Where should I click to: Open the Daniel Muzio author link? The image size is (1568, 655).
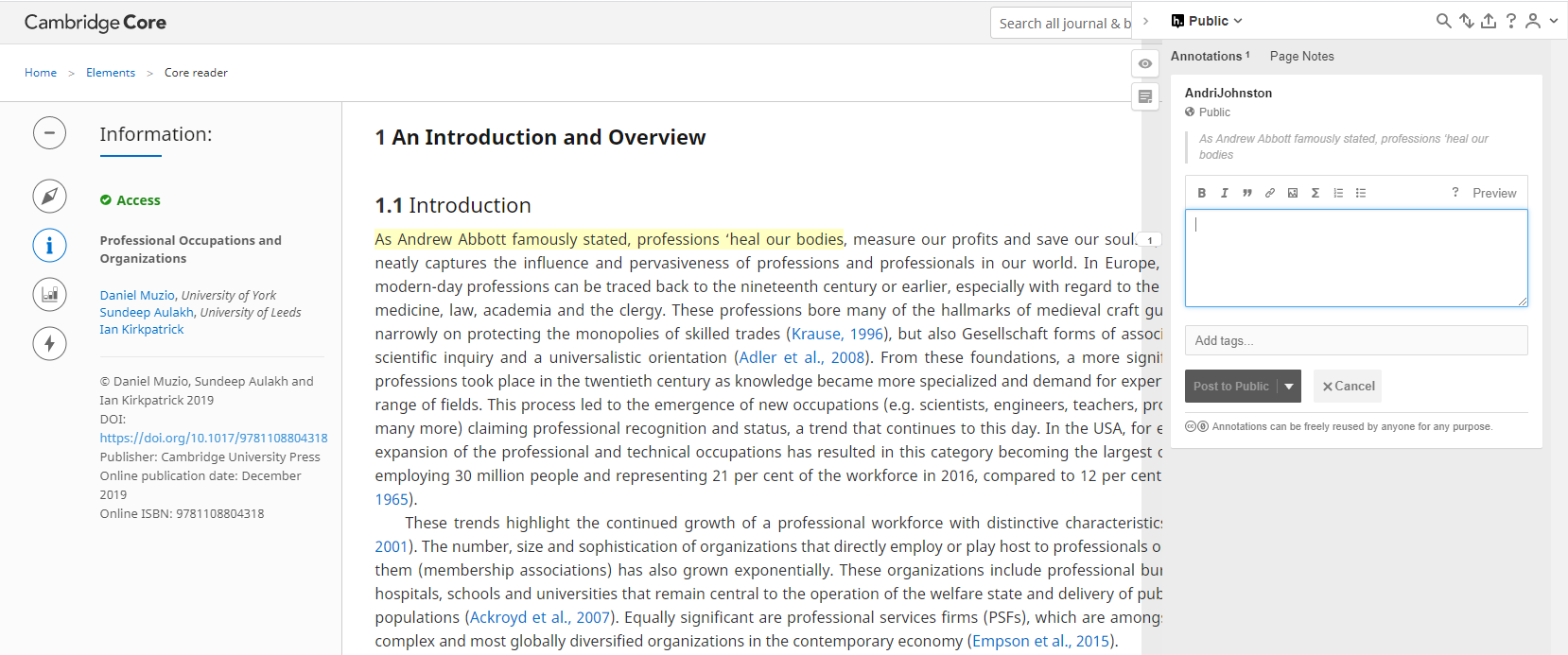[137, 295]
